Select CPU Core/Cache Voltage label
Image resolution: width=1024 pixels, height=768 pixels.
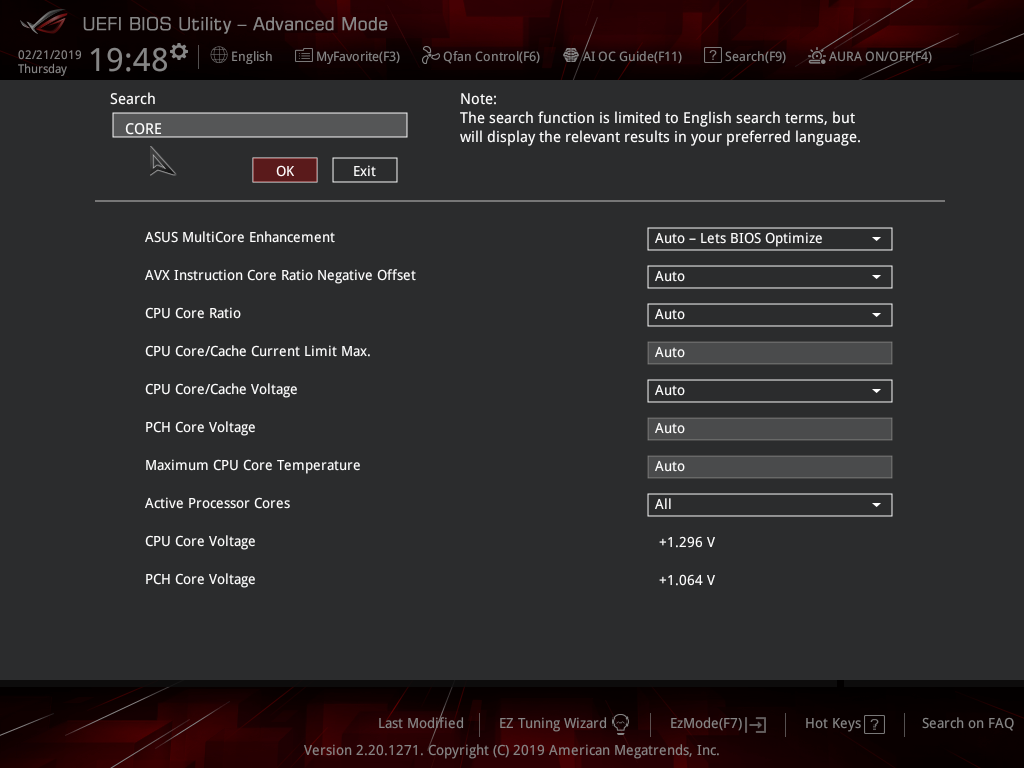click(x=221, y=389)
